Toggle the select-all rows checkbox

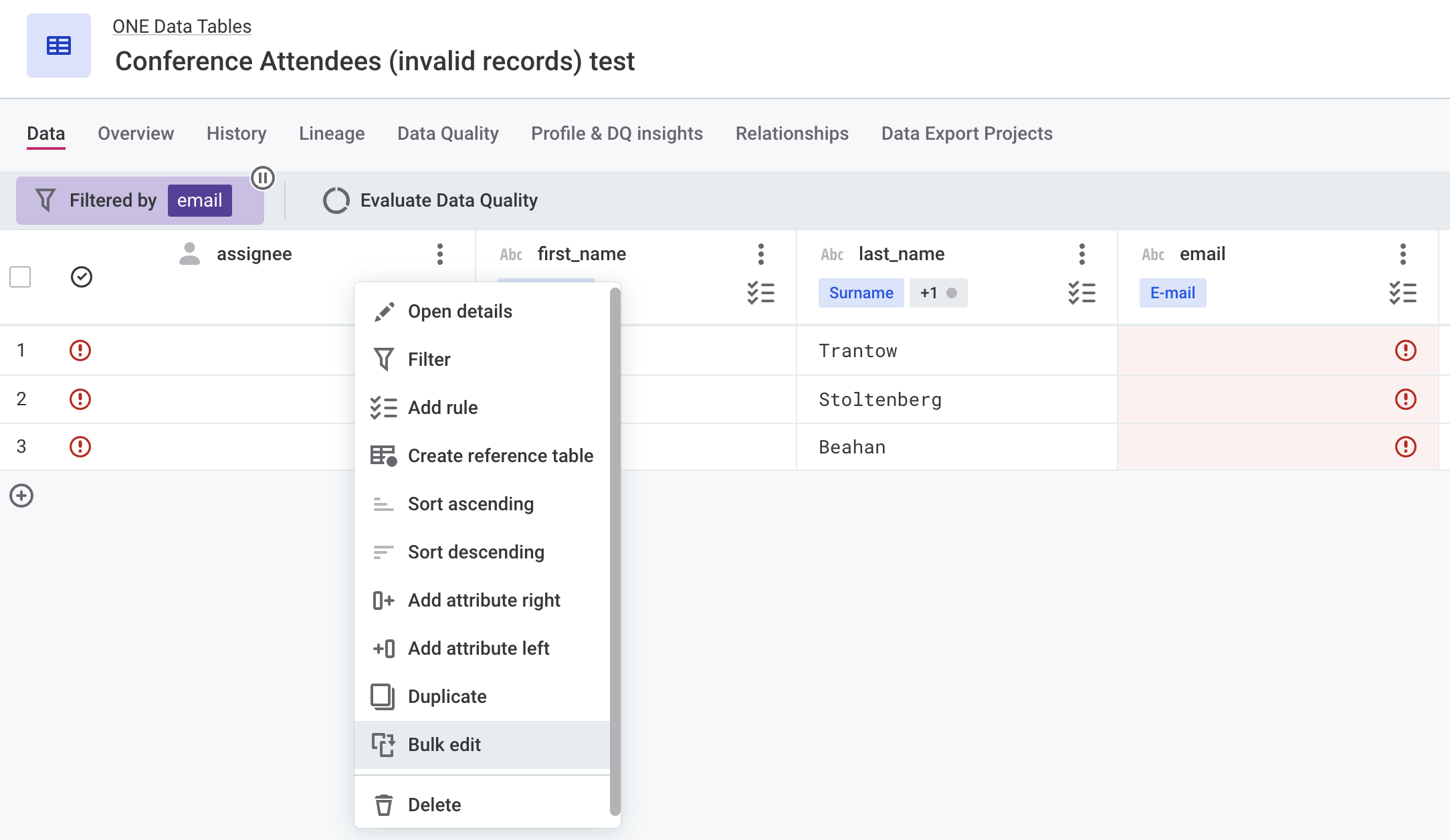[x=20, y=277]
